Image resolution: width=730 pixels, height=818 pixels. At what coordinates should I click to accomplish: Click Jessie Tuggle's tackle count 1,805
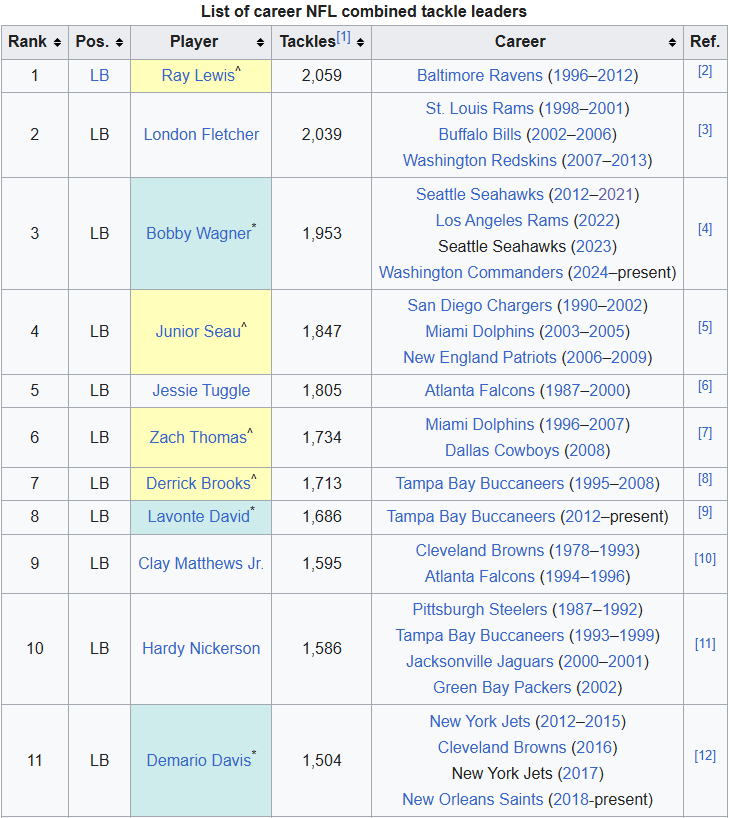coord(322,391)
